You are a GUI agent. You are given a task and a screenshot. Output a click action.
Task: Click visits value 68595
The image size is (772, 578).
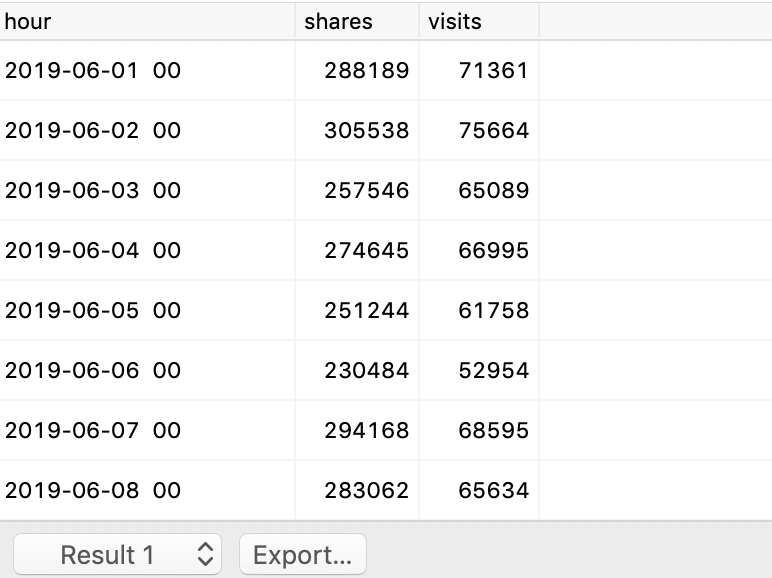(493, 431)
